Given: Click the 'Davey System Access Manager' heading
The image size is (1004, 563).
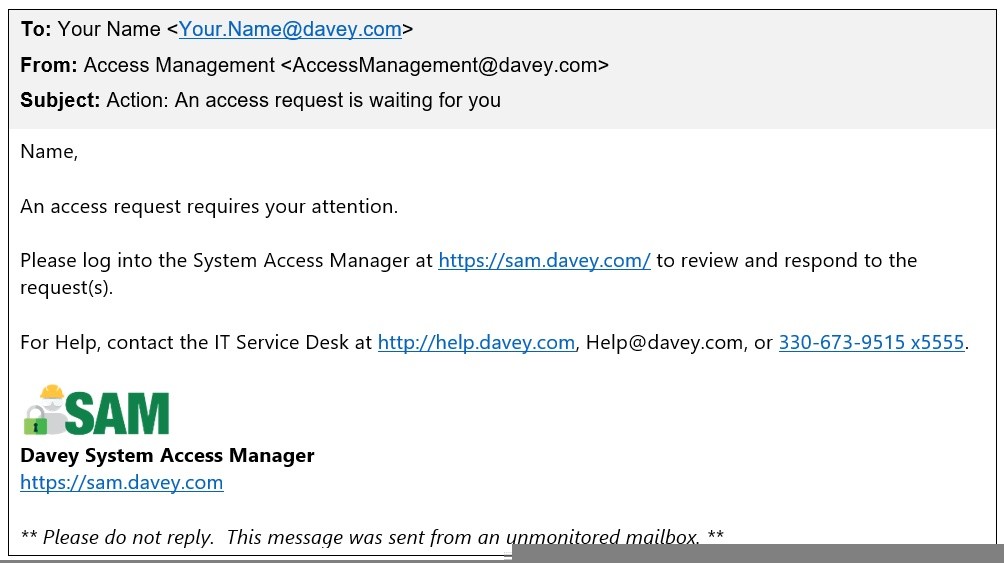Looking at the screenshot, I should pos(167,455).
